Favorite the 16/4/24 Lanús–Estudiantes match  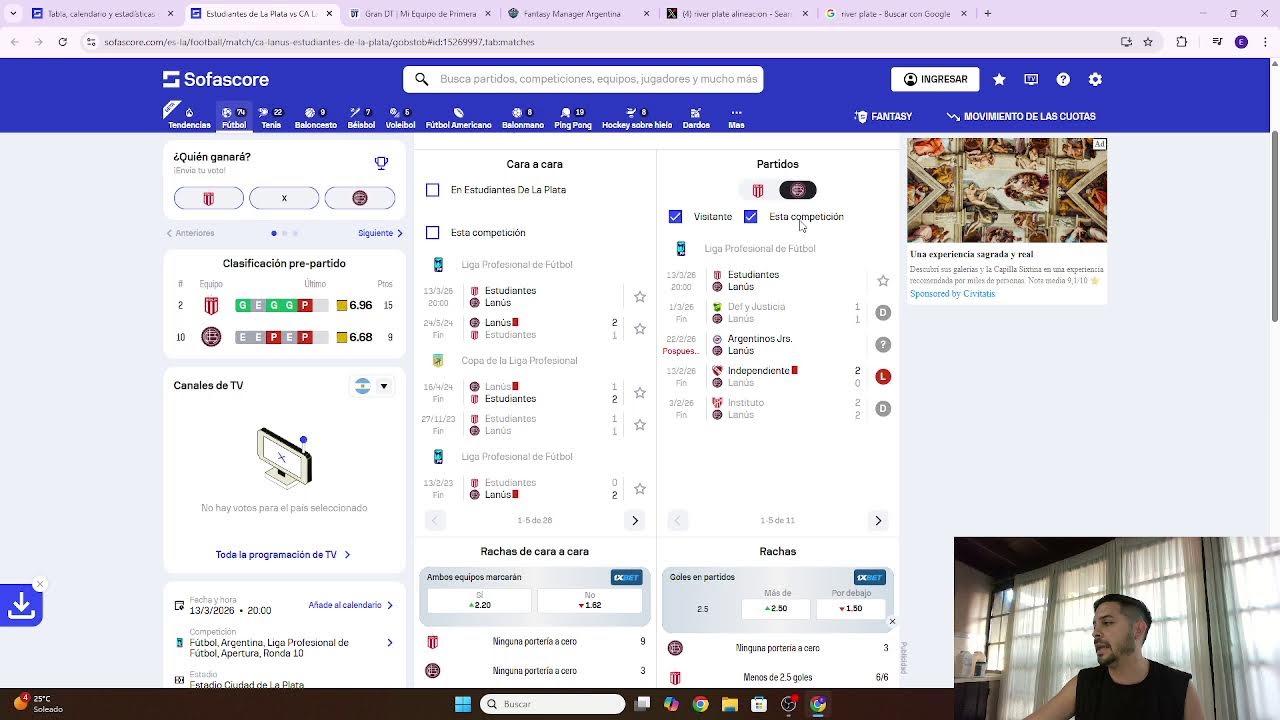[640, 393]
